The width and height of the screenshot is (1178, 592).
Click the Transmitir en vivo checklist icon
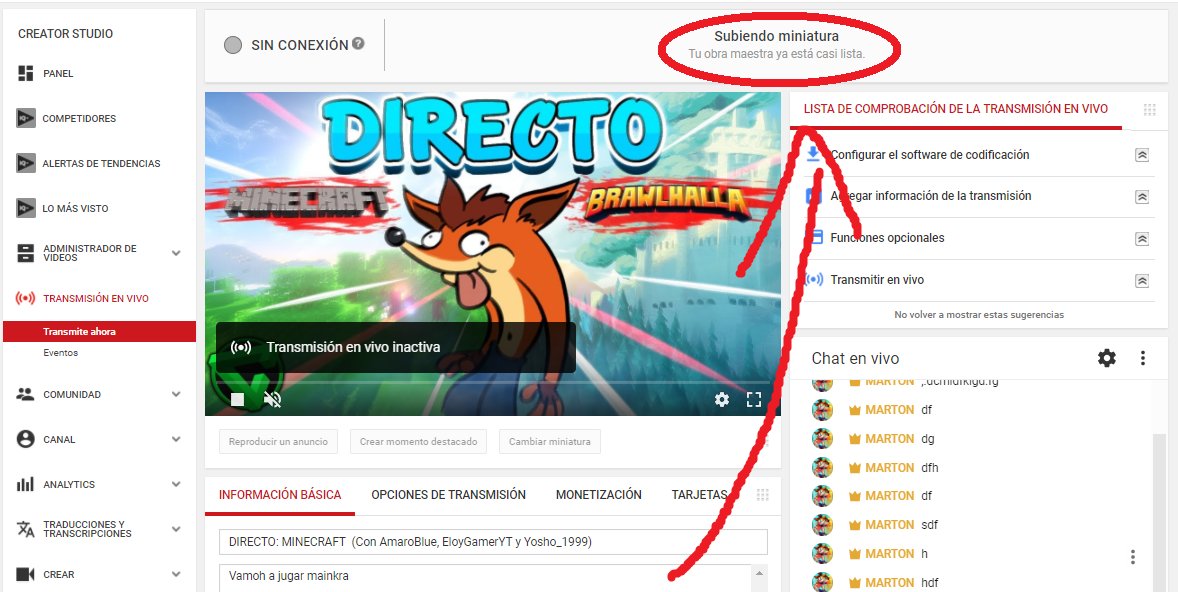814,279
